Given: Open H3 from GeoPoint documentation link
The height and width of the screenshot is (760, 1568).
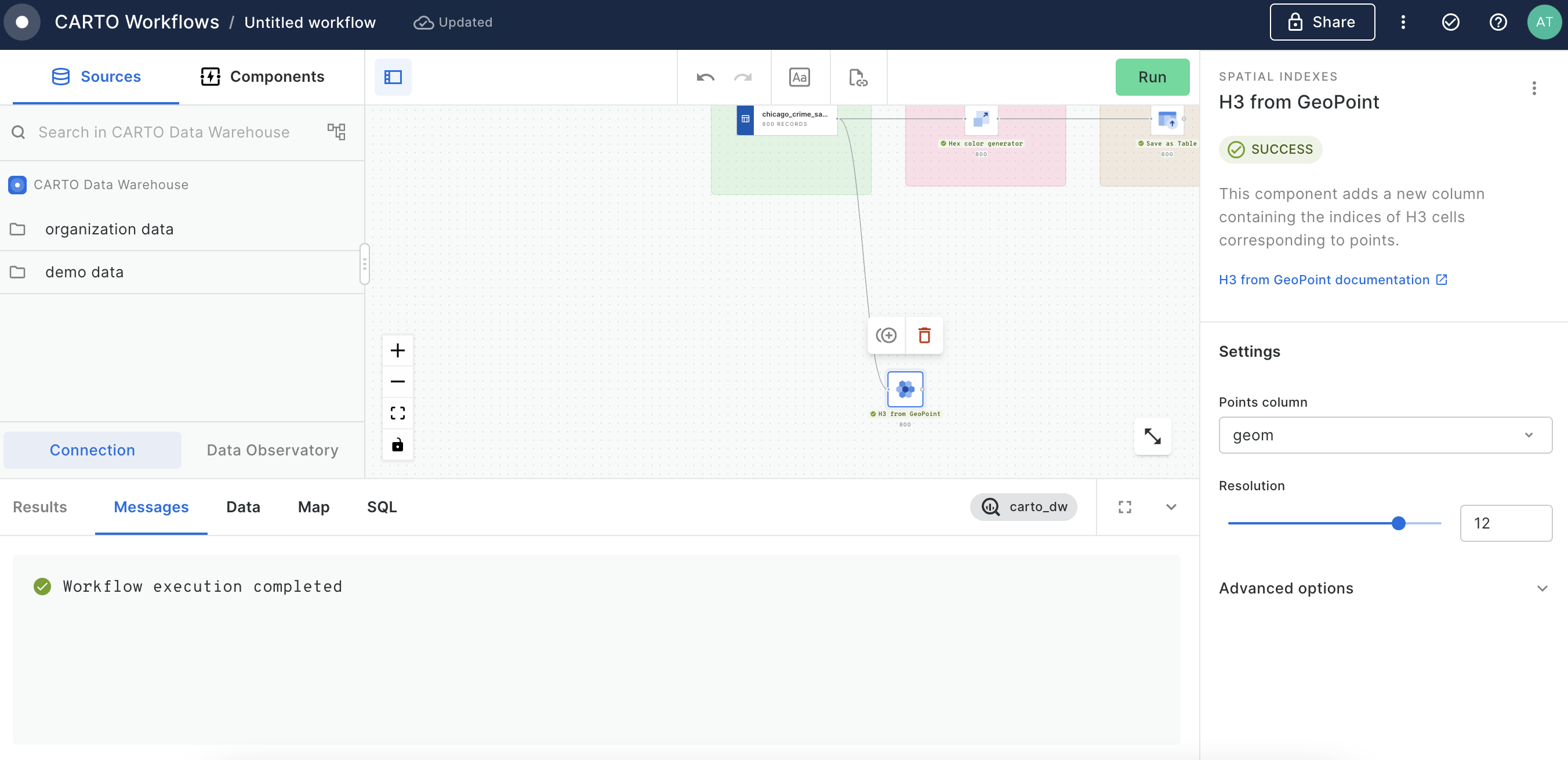Looking at the screenshot, I should click(1333, 280).
